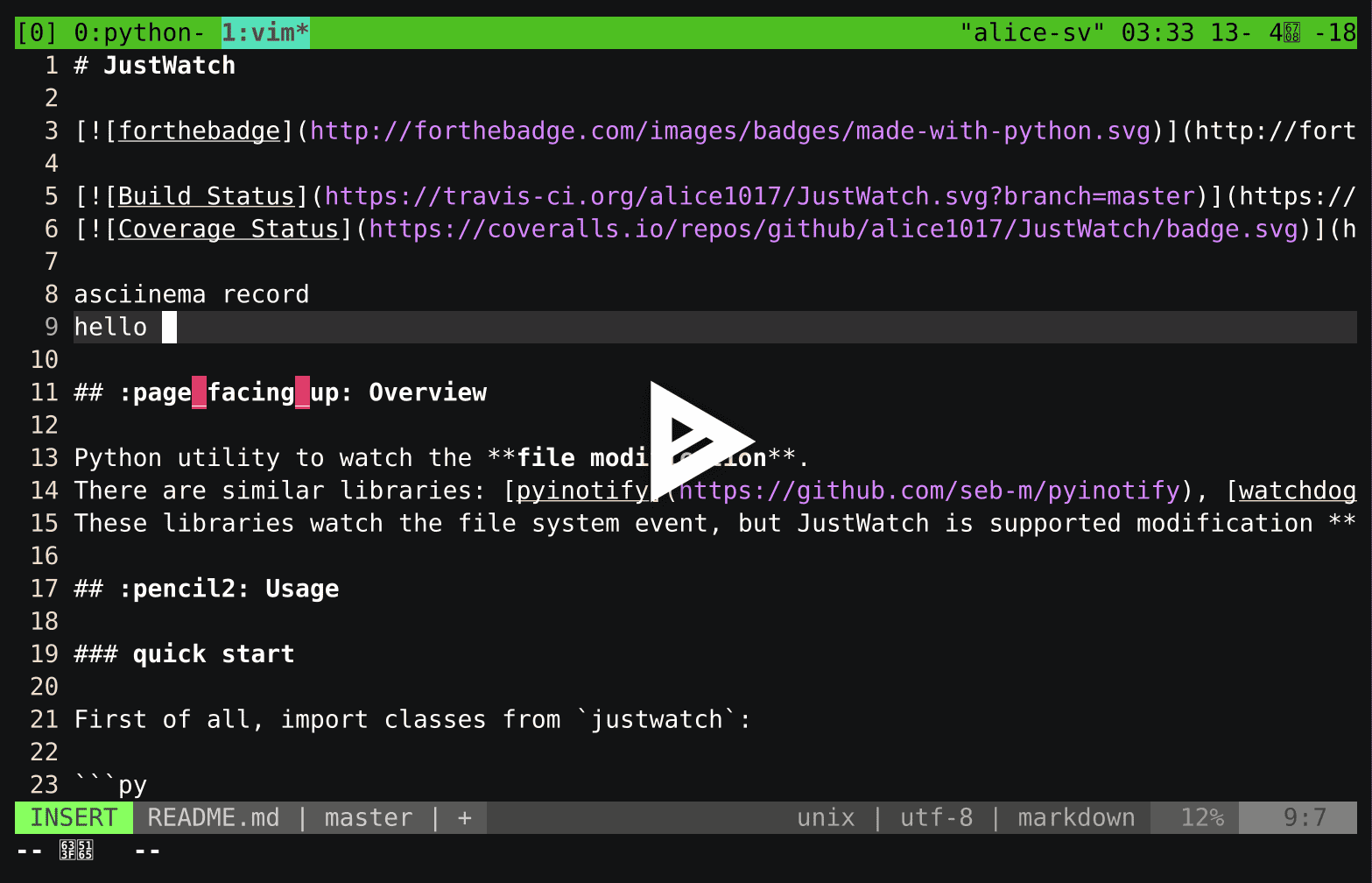Click the + modified flag in statusline

point(465,817)
